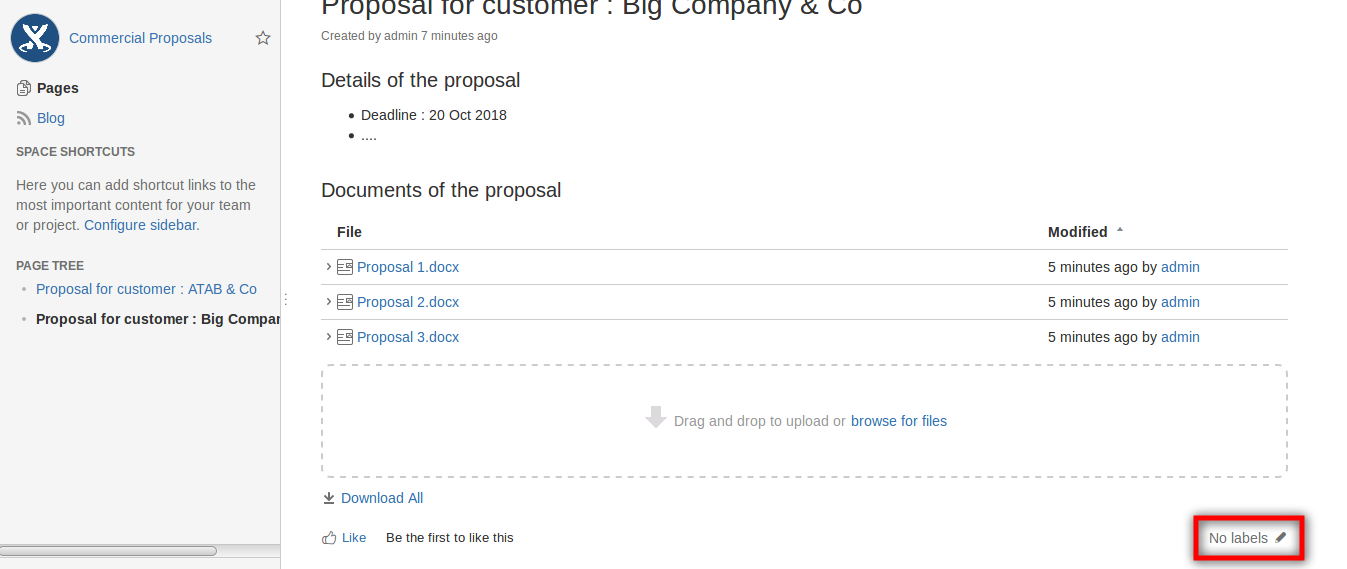Click the thumbs-up Like icon

[x=329, y=538]
